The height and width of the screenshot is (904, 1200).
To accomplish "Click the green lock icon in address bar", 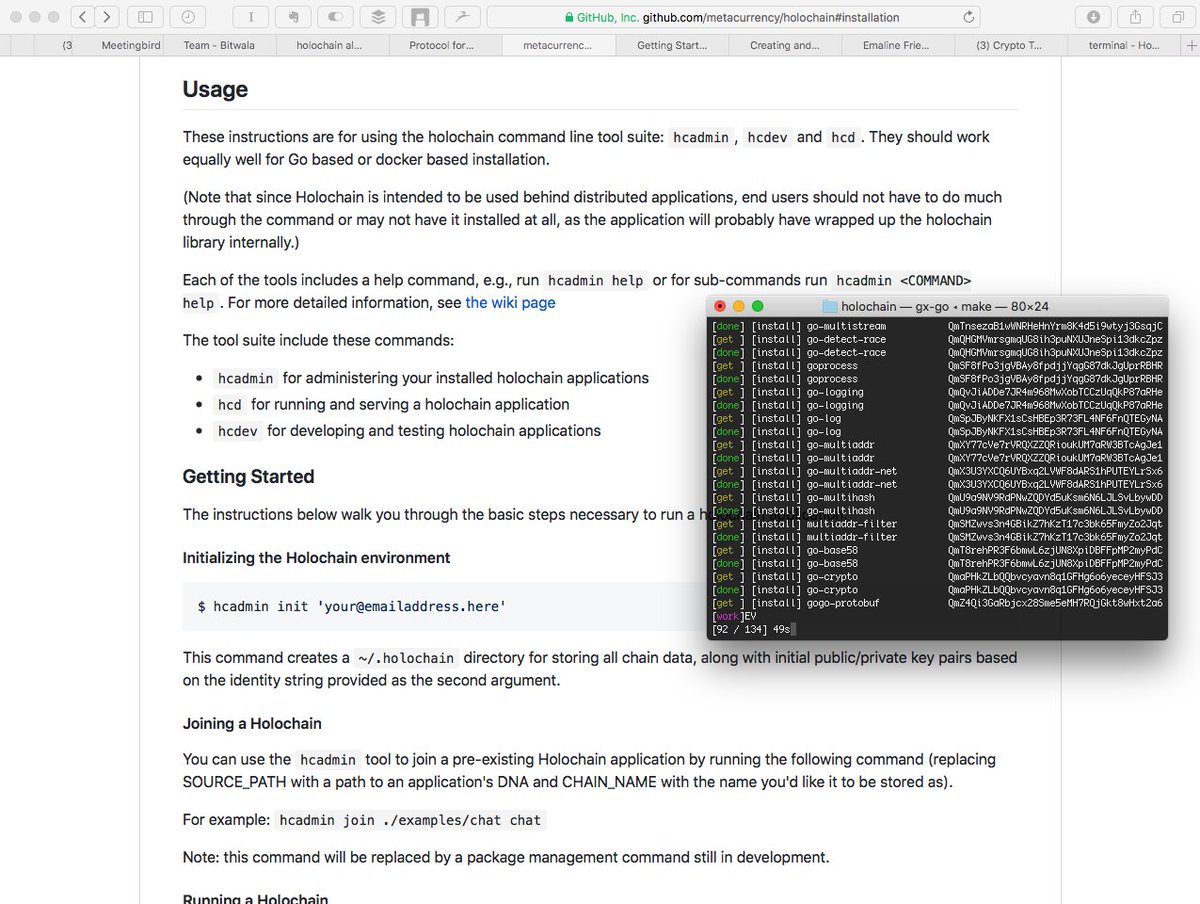I will (569, 17).
